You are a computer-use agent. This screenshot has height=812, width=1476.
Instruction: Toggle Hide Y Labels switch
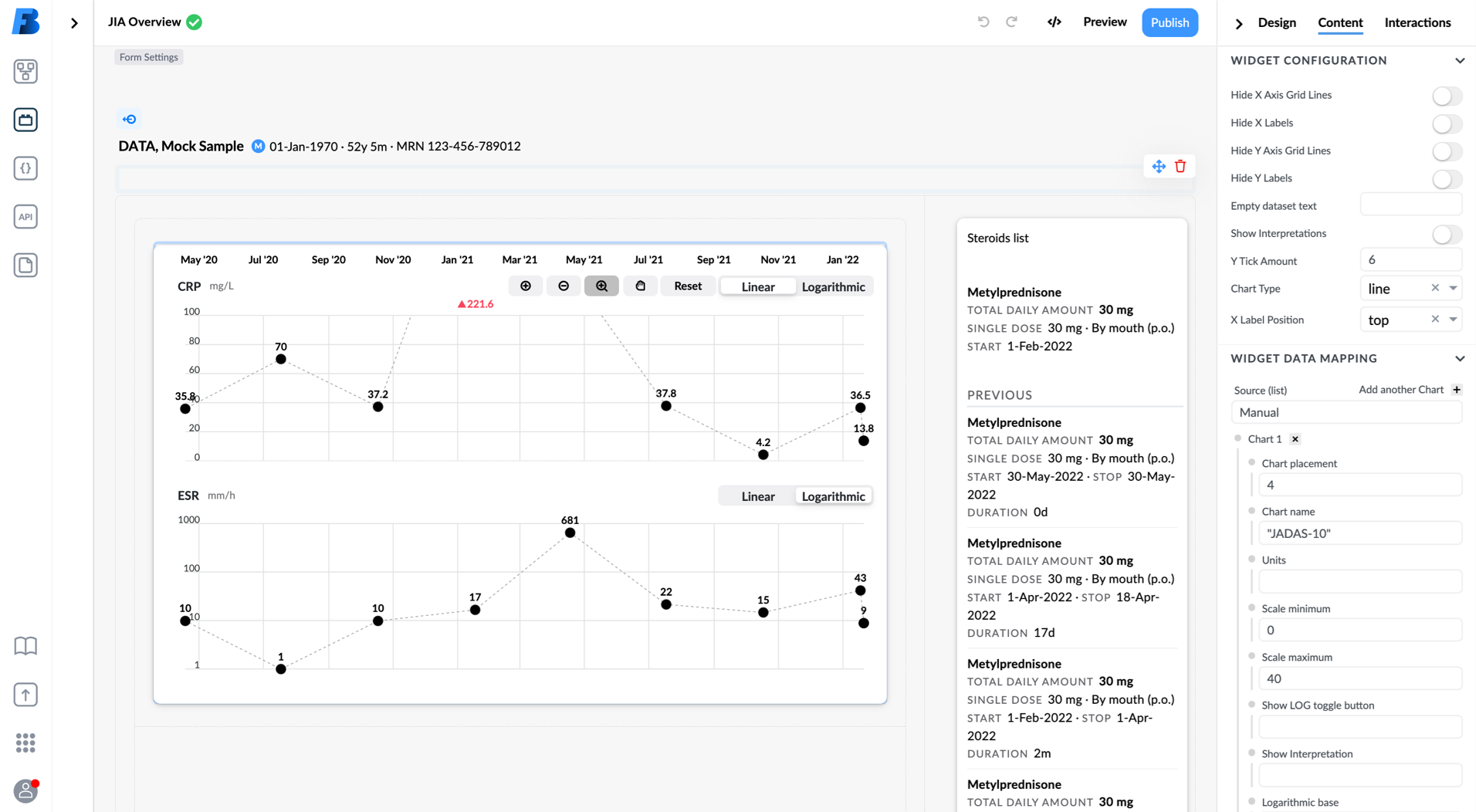1447,178
